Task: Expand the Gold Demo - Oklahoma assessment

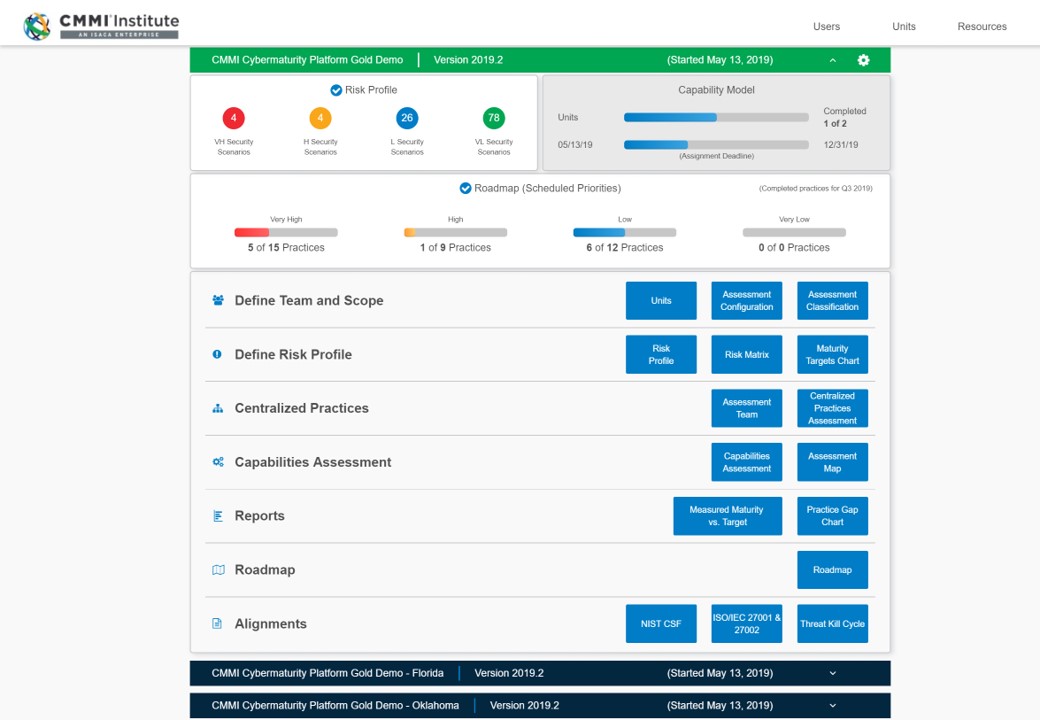Action: pyautogui.click(x=832, y=705)
